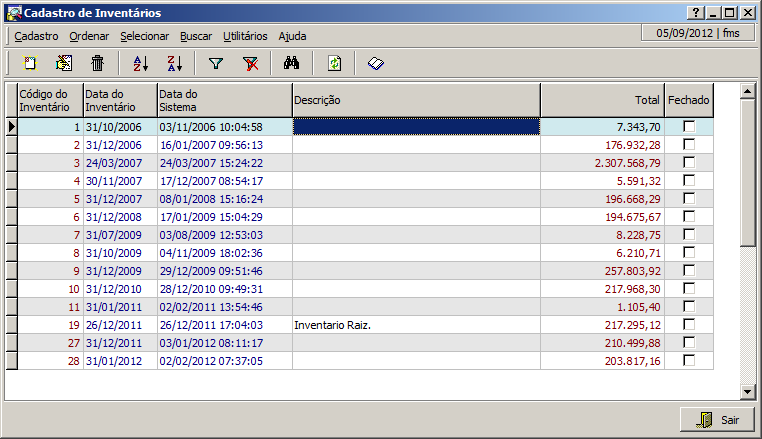This screenshot has width=762, height=439.
Task: Click the scrollbar down arrow
Action: [747, 391]
